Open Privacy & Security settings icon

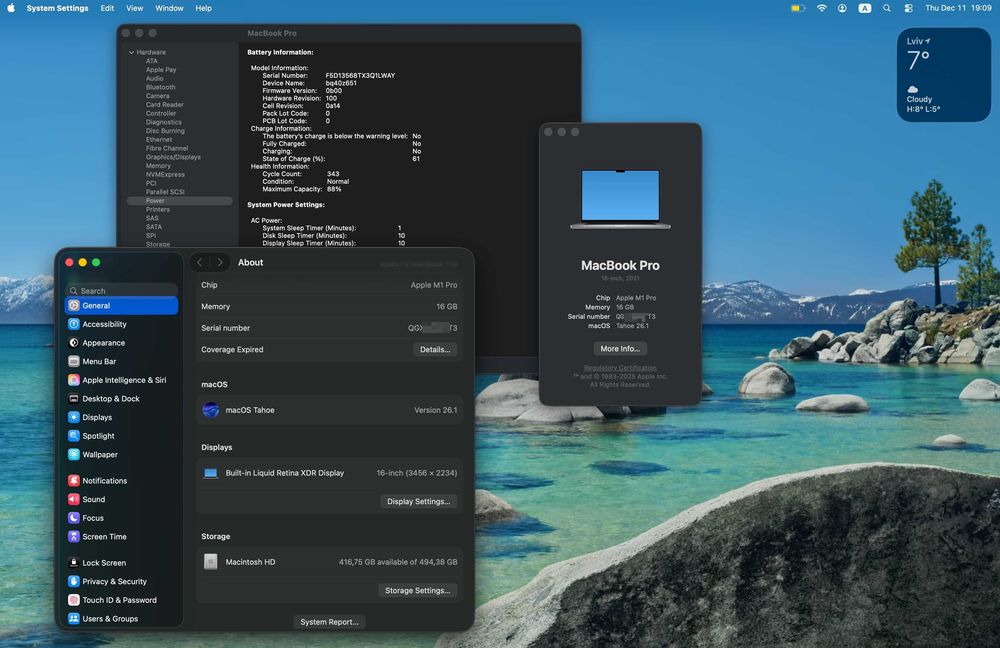pyautogui.click(x=74, y=581)
